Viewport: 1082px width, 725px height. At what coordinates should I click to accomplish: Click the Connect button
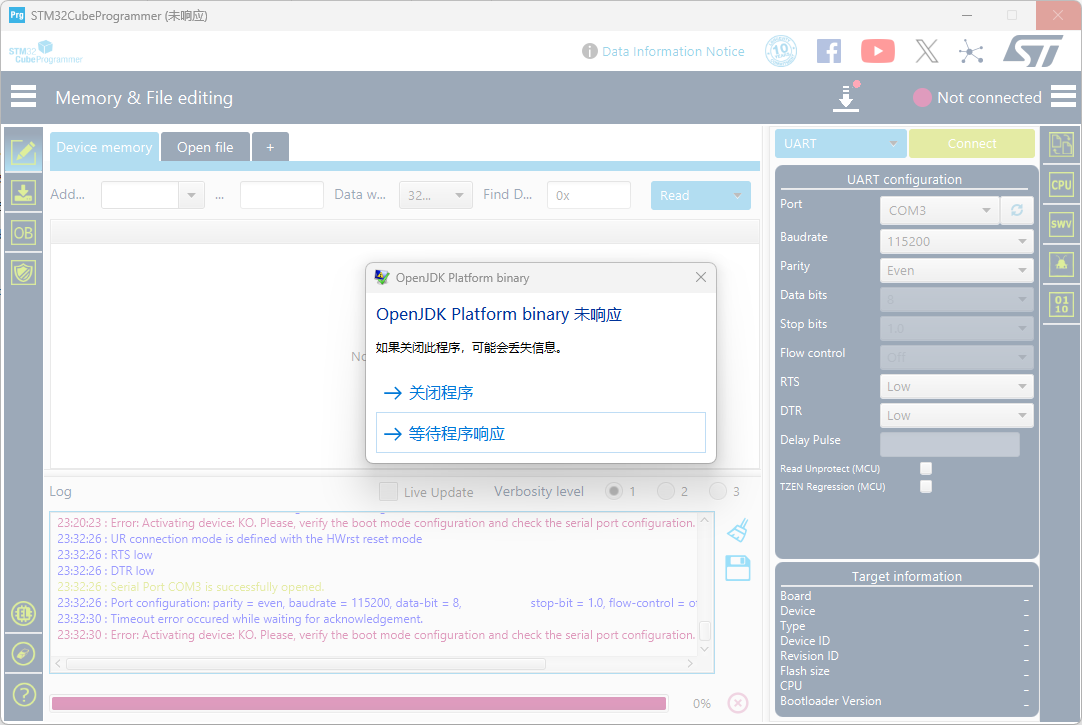tap(972, 143)
